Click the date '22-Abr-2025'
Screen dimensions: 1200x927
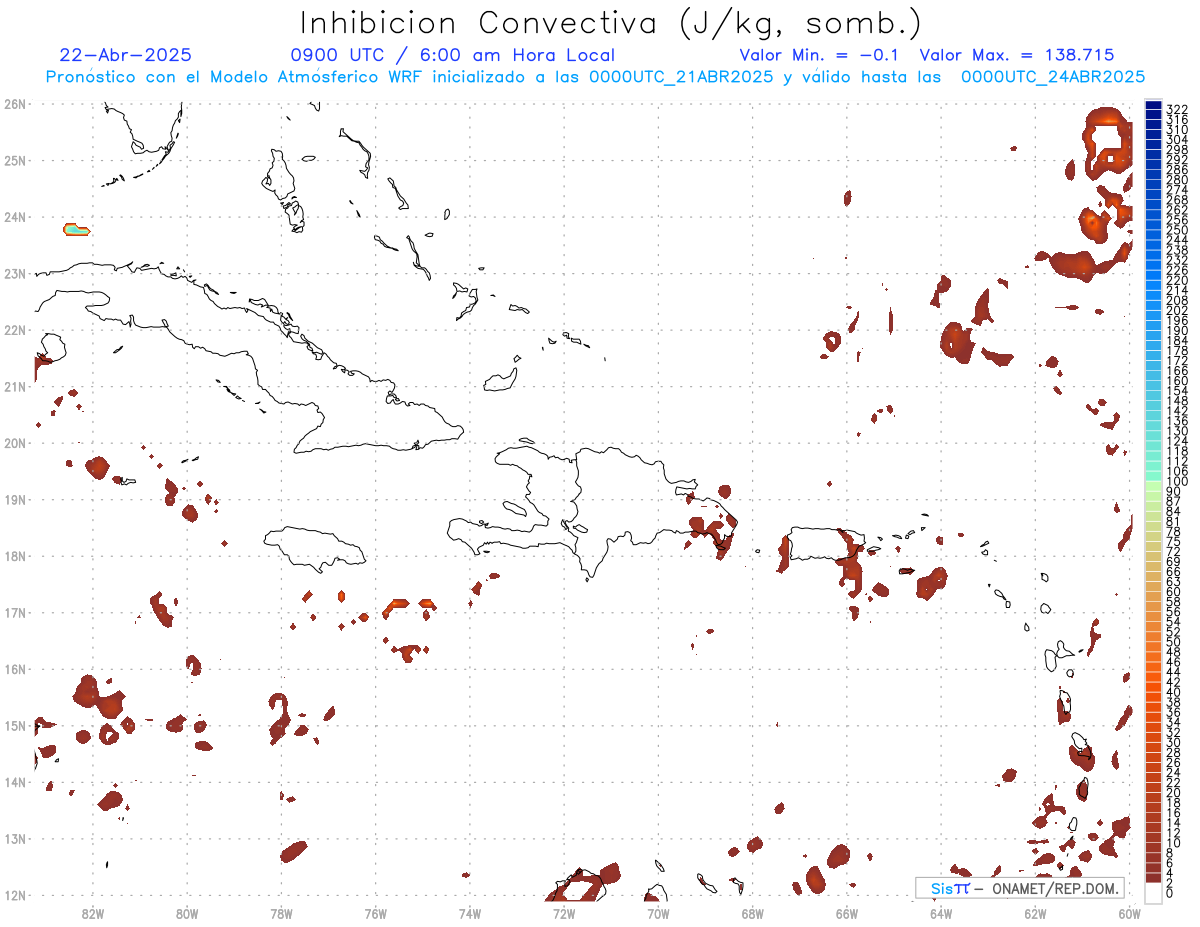126,55
